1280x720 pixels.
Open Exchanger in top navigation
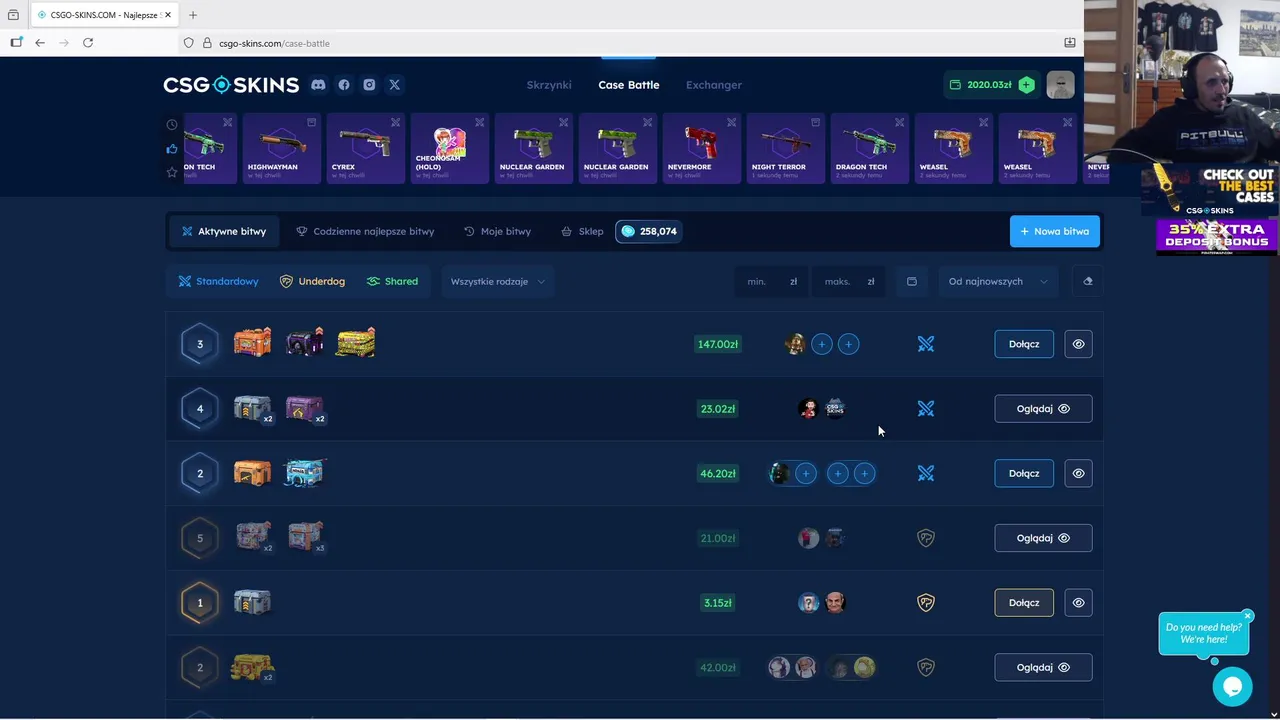pos(714,85)
